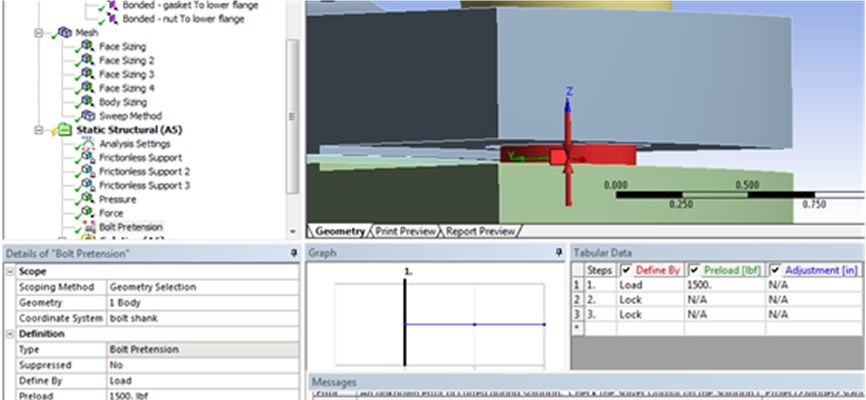Select Analysis Settings in the tree
Screen dimensions: 866x400
(134, 144)
